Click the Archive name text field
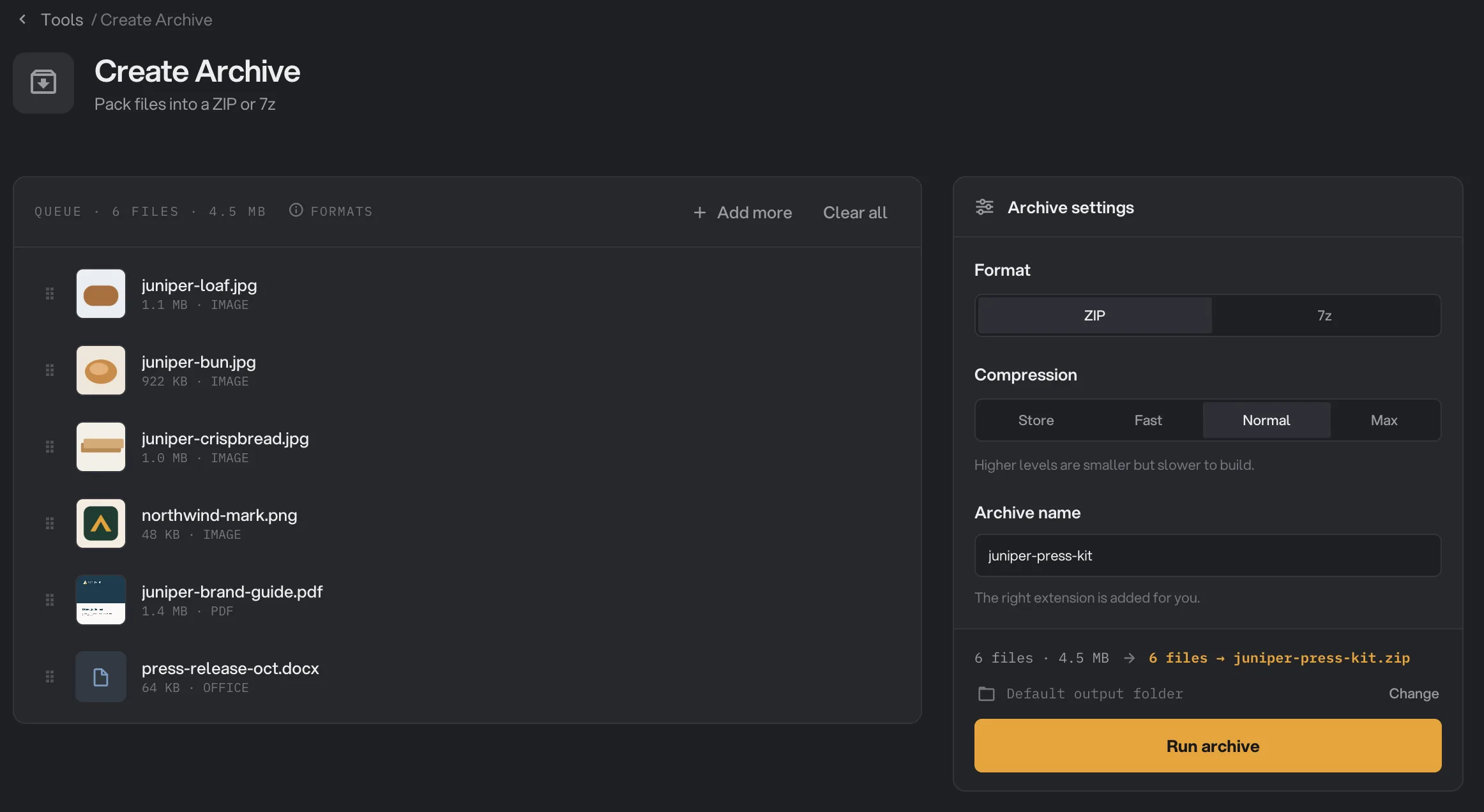Image resolution: width=1484 pixels, height=812 pixels. pyautogui.click(x=1208, y=555)
